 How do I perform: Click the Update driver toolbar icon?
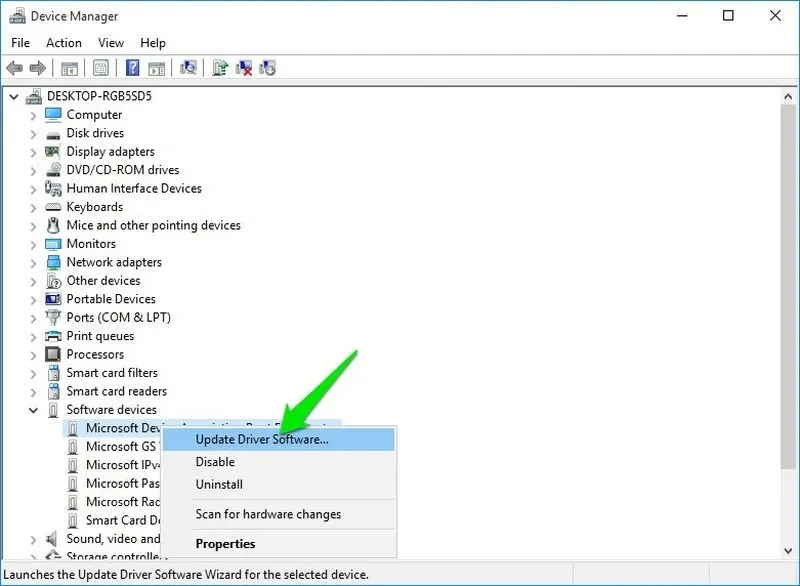point(221,68)
